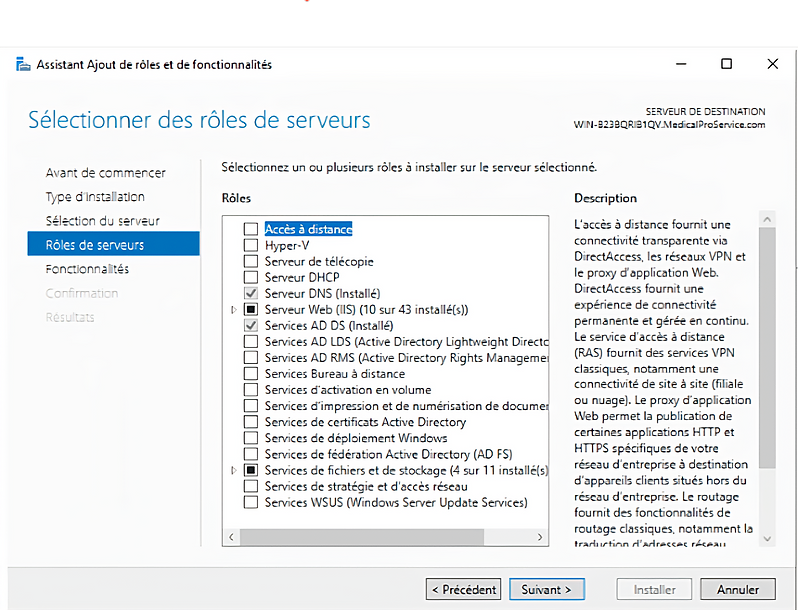The image size is (798, 610).
Task: Expand the Serveur Web (IIS) tree node
Action: pos(234,309)
